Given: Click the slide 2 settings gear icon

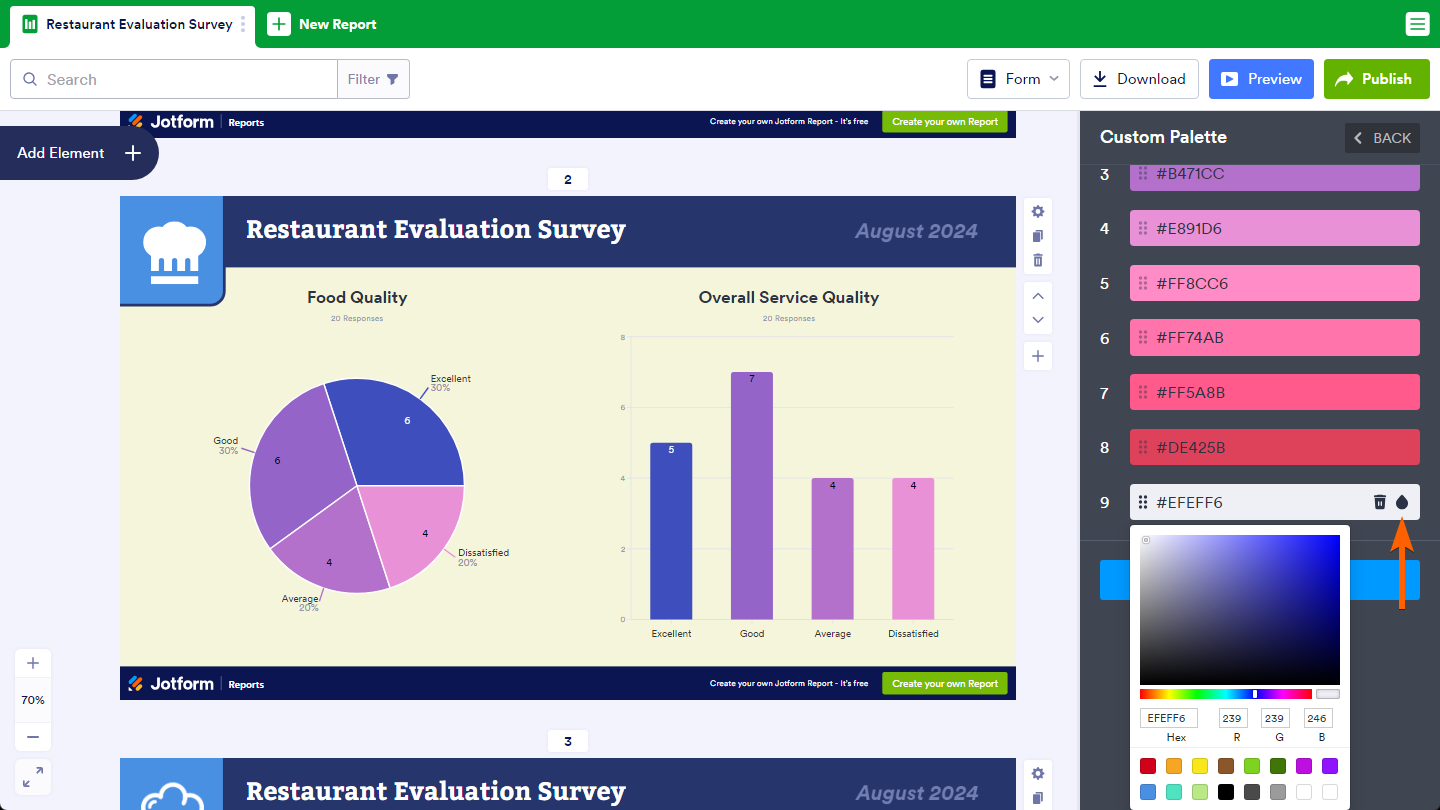Looking at the screenshot, I should click(1038, 211).
